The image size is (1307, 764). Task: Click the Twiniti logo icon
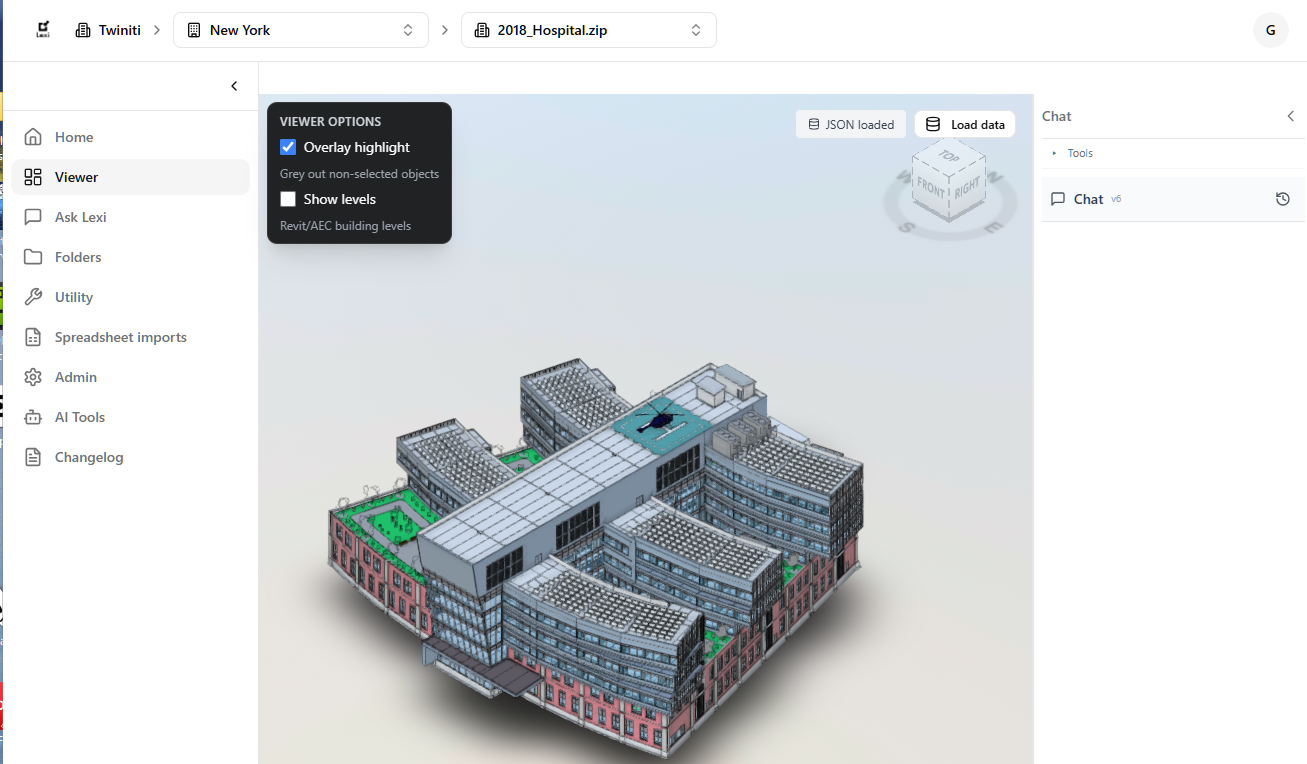pos(43,30)
